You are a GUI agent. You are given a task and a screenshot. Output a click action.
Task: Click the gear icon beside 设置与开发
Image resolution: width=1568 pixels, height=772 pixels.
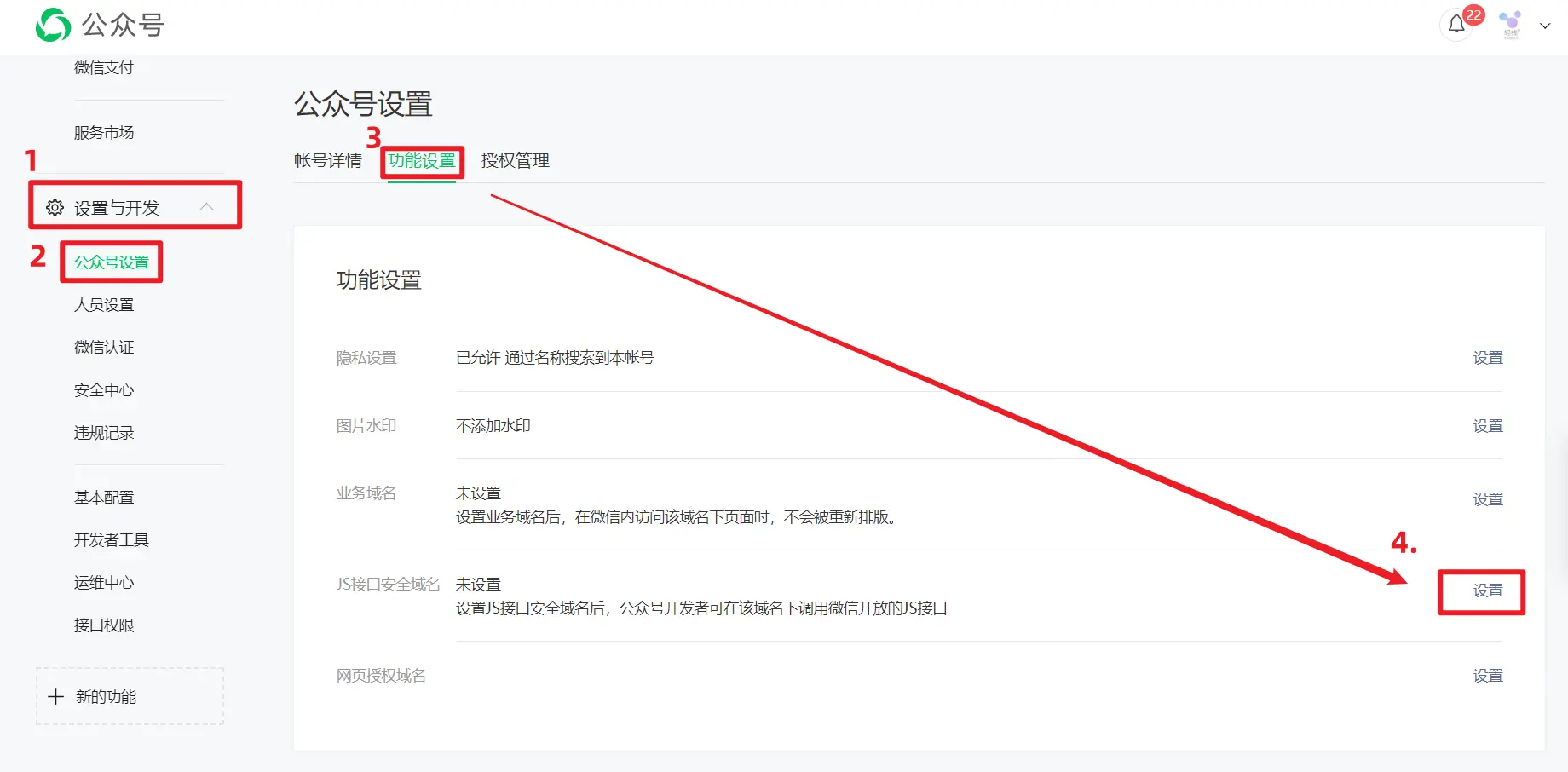pos(55,208)
